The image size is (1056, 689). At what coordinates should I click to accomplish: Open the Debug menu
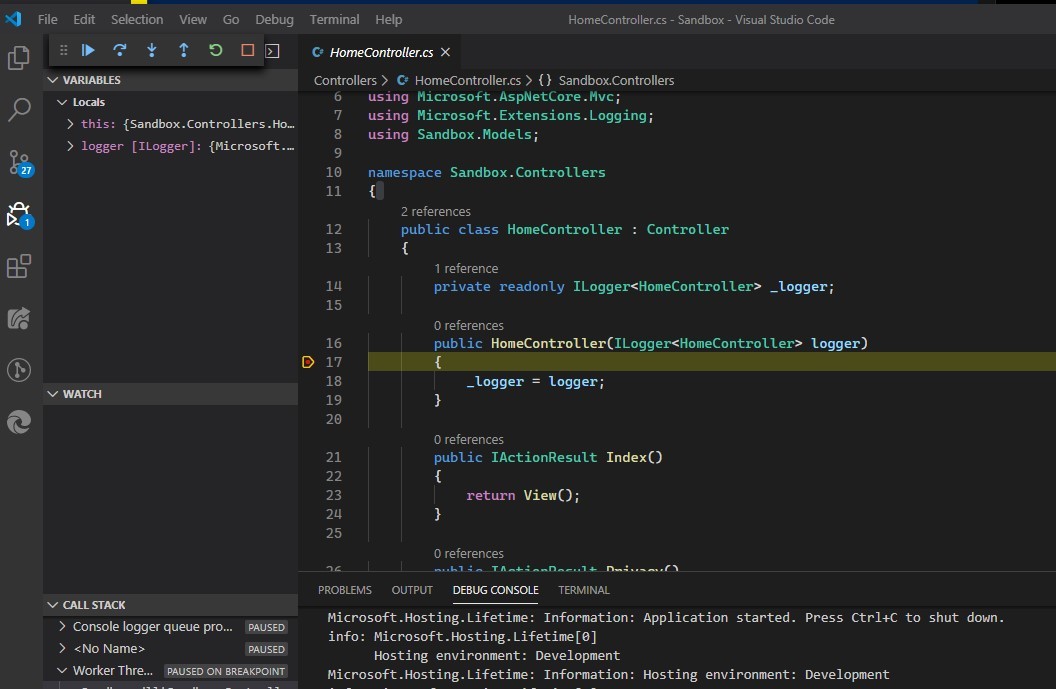[274, 20]
